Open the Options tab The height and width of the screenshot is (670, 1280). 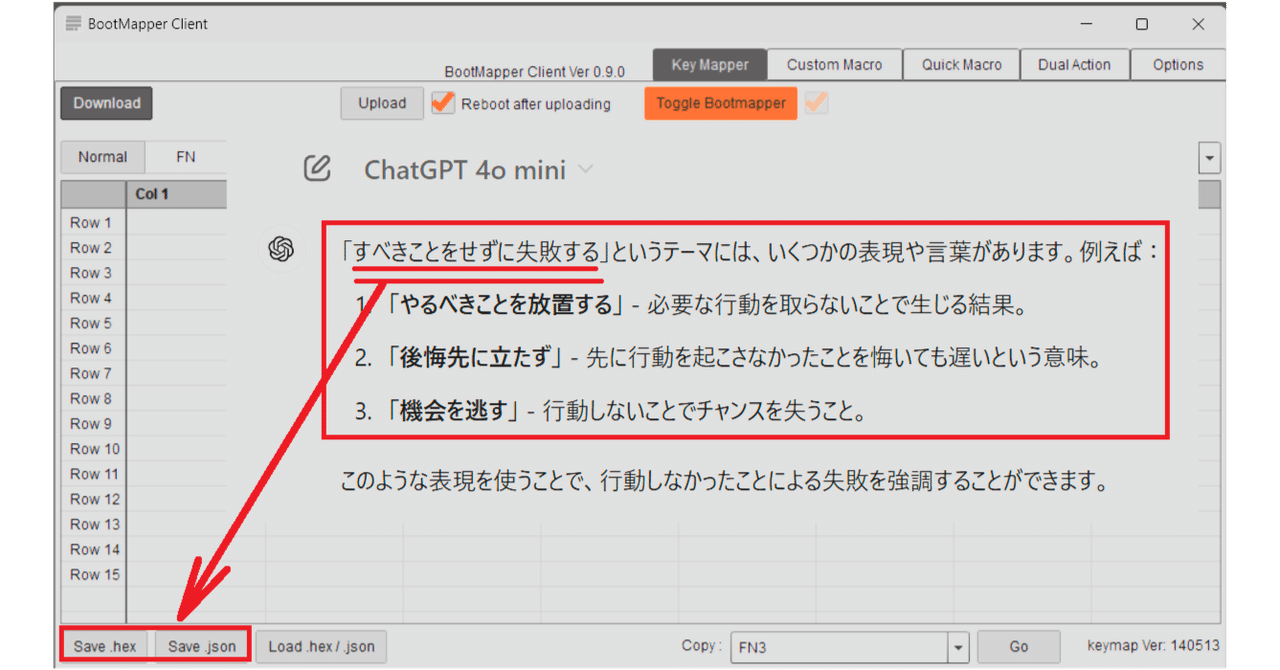tap(1177, 64)
